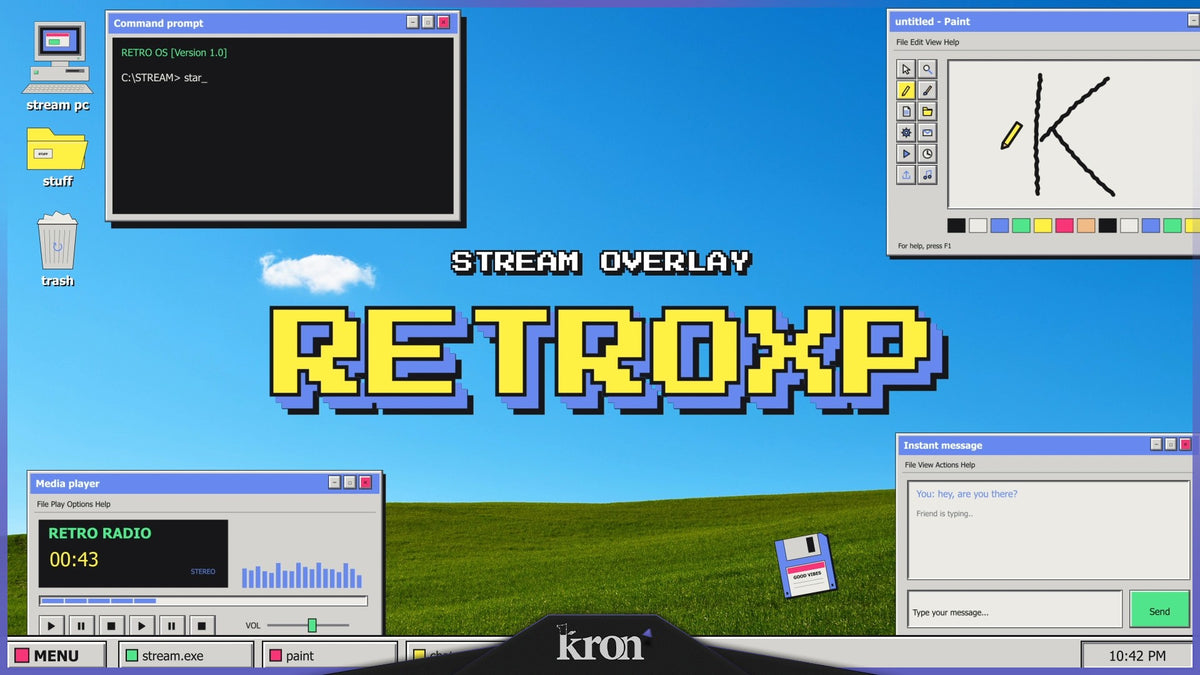This screenshot has width=1200, height=675.
Task: Click the new document icon in Paint
Action: point(906,111)
